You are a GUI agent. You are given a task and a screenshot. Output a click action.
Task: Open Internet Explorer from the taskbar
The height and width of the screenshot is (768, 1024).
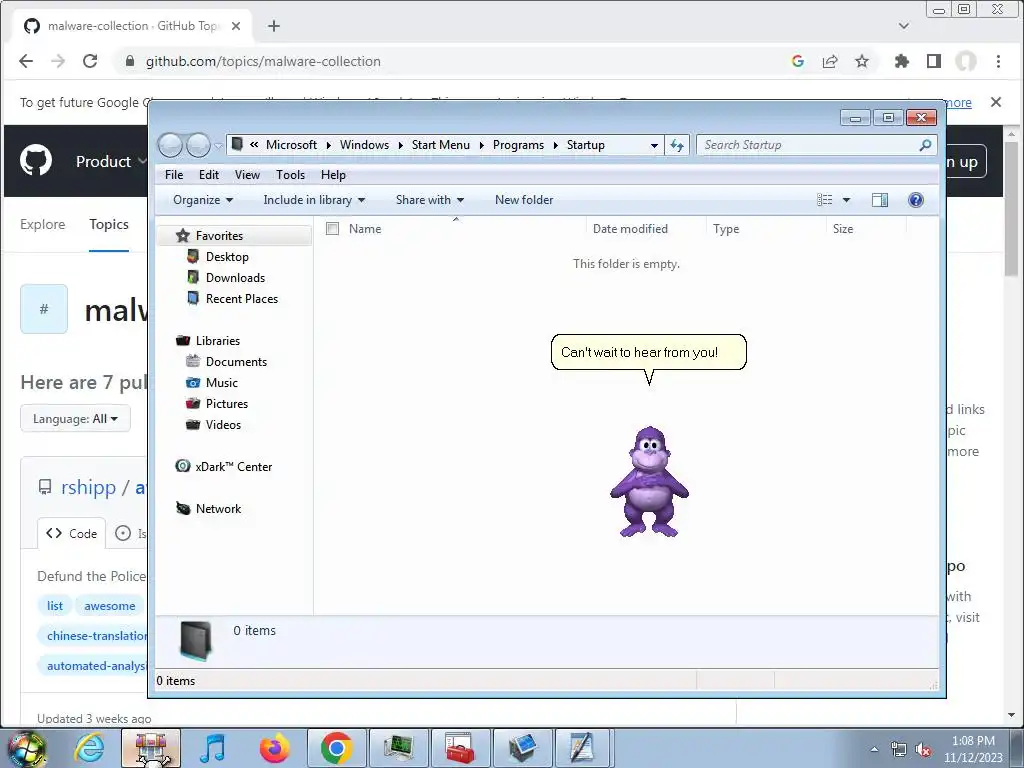point(89,748)
